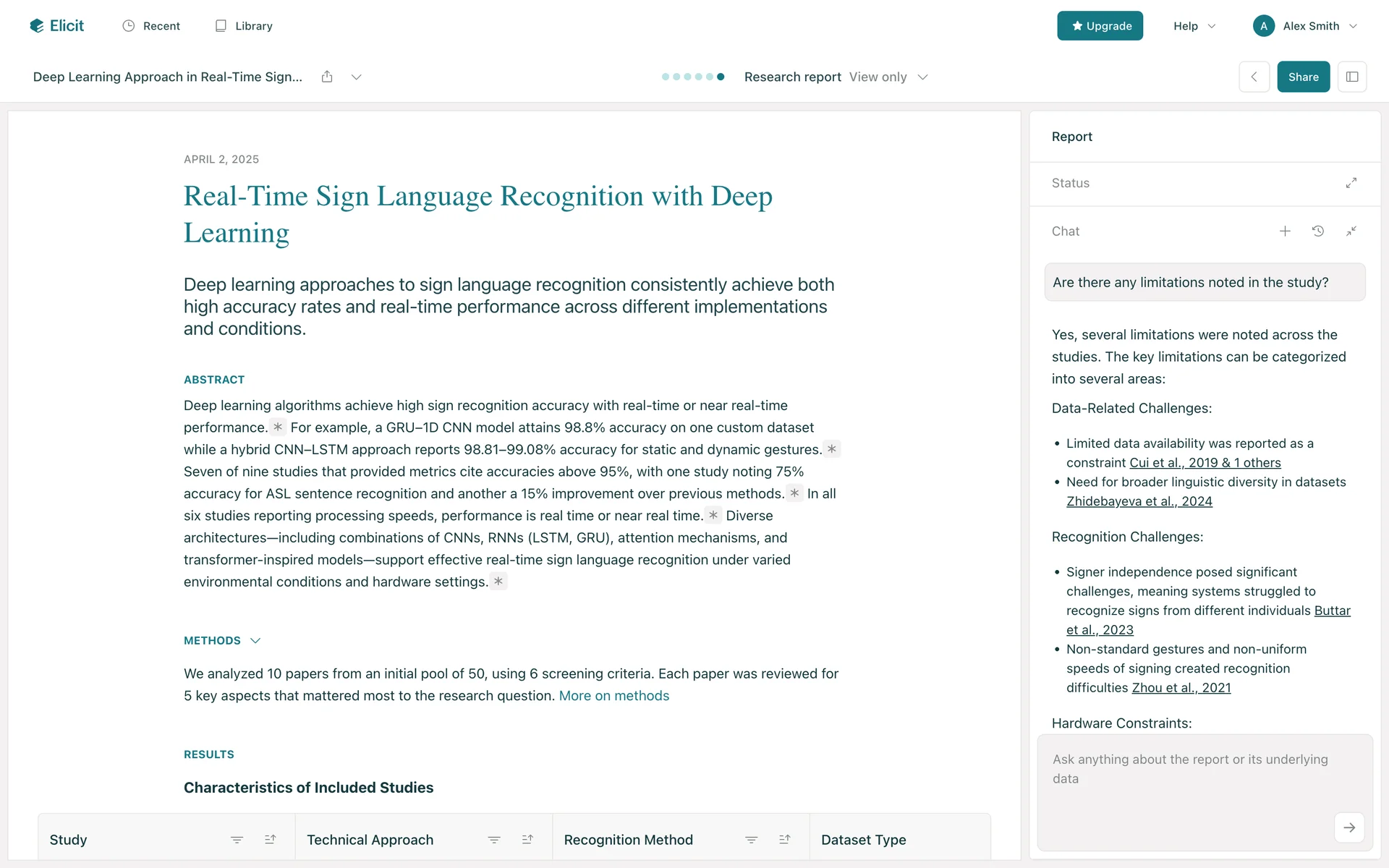Image resolution: width=1389 pixels, height=868 pixels.
Task: Sort the Technical Approach column
Action: [527, 840]
